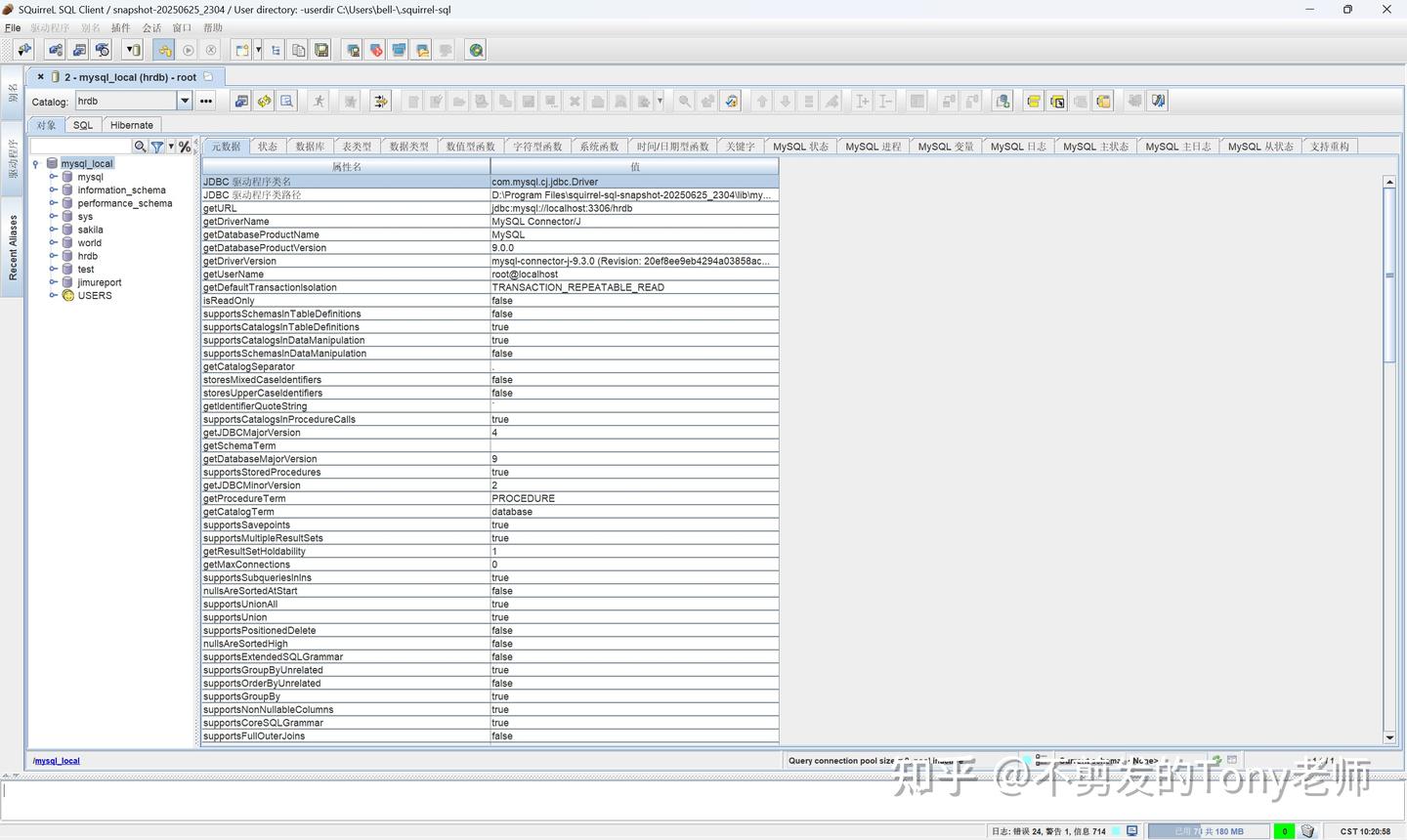The height and width of the screenshot is (840, 1407).
Task: Click the globe web icon on the main toolbar
Action: [x=476, y=49]
